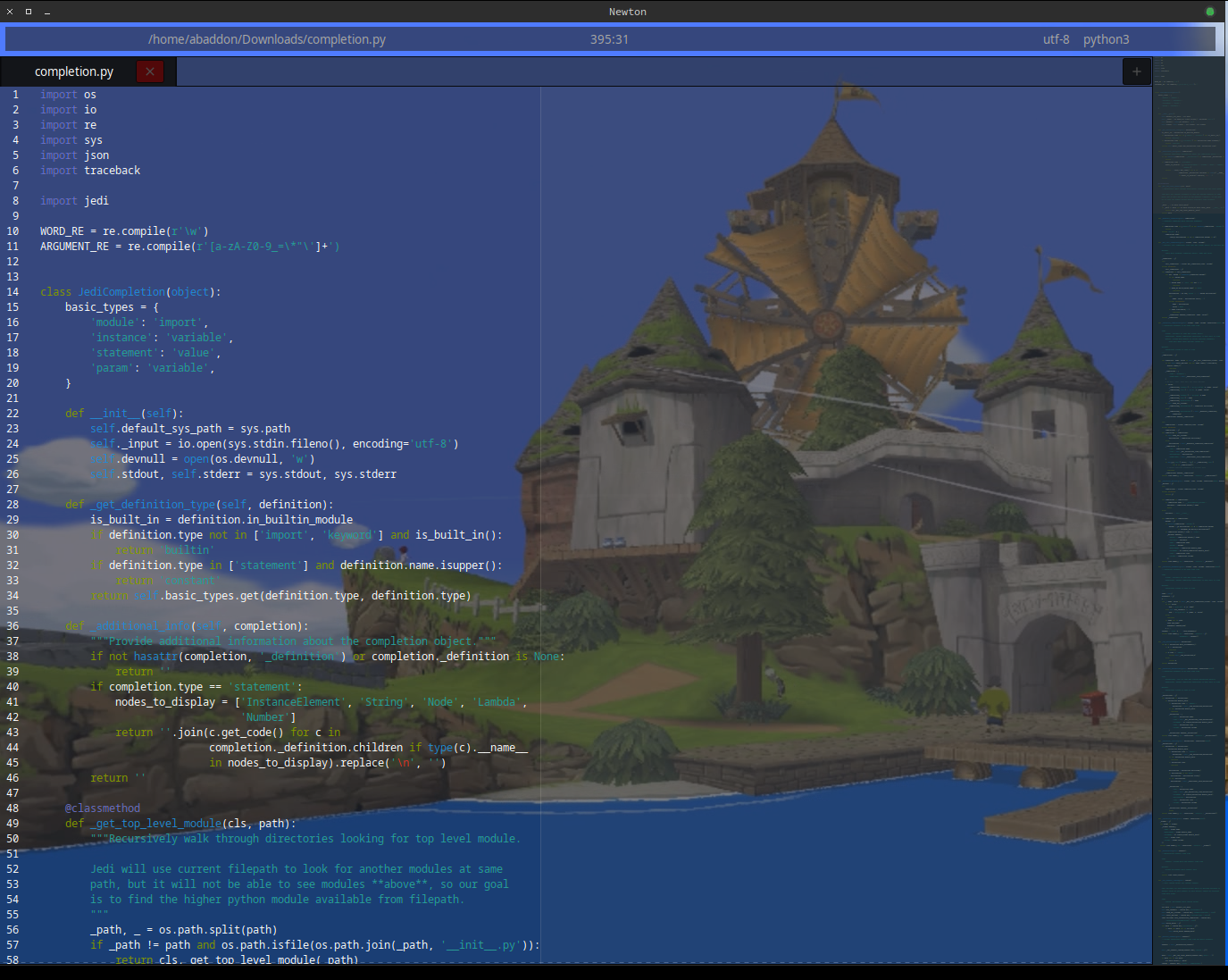The height and width of the screenshot is (980, 1228).
Task: Click the 'class JediCompletion(object):' line
Action: click(x=130, y=292)
